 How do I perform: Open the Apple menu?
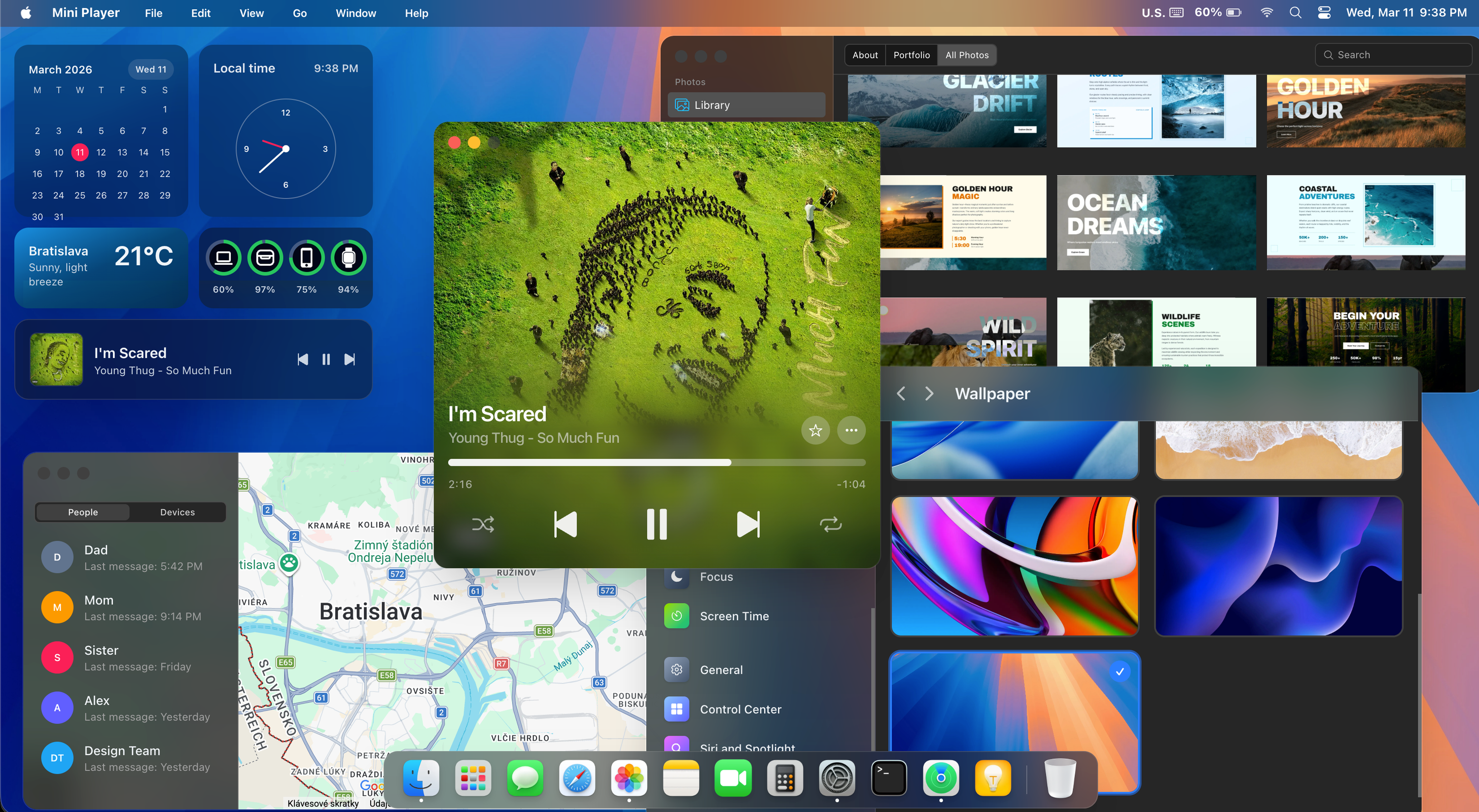[x=26, y=13]
